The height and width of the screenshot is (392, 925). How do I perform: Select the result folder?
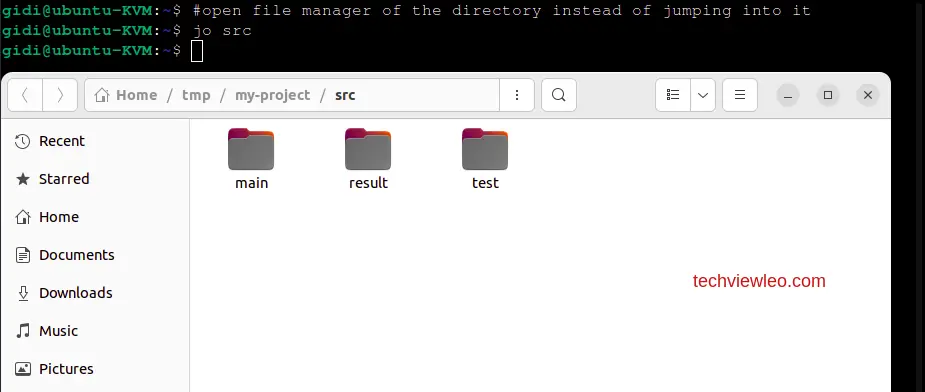(368, 159)
